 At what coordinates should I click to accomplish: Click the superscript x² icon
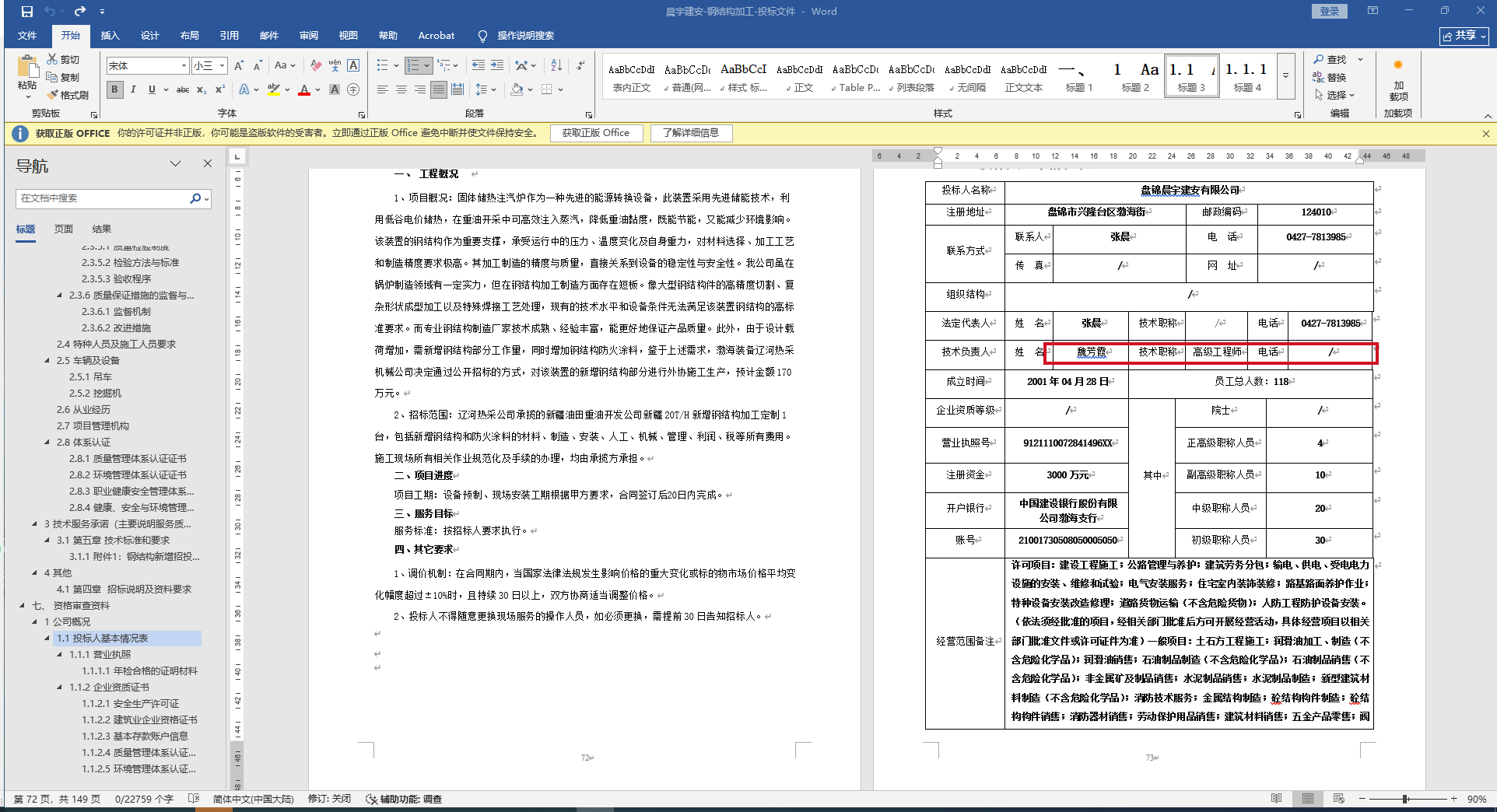point(220,89)
